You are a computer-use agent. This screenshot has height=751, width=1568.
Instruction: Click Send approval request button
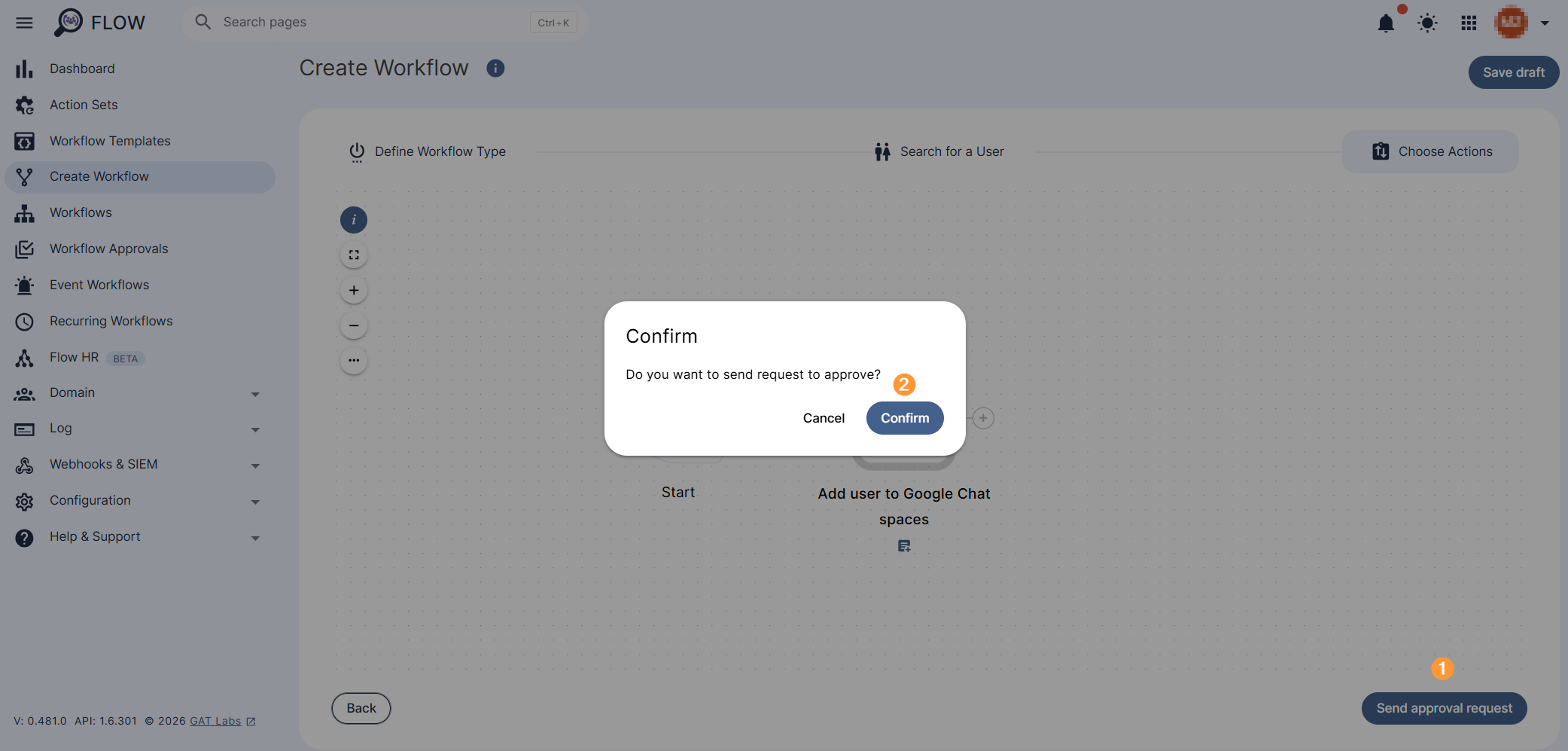tap(1444, 708)
